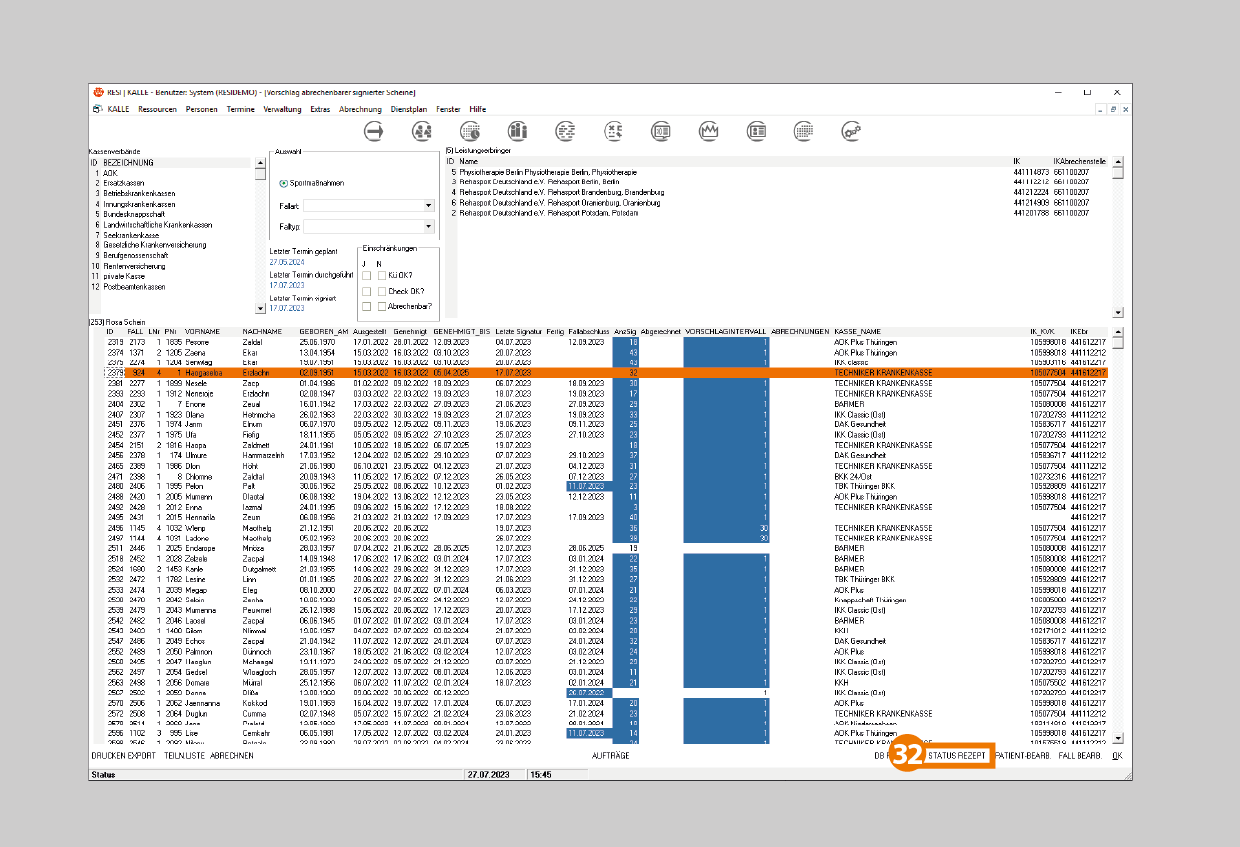Tick the J checkbox for Check OK?
Image resolution: width=1240 pixels, height=847 pixels.
point(367,291)
